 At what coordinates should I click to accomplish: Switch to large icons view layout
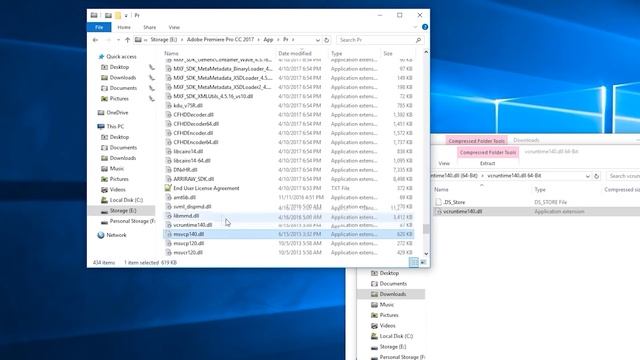click(x=423, y=262)
